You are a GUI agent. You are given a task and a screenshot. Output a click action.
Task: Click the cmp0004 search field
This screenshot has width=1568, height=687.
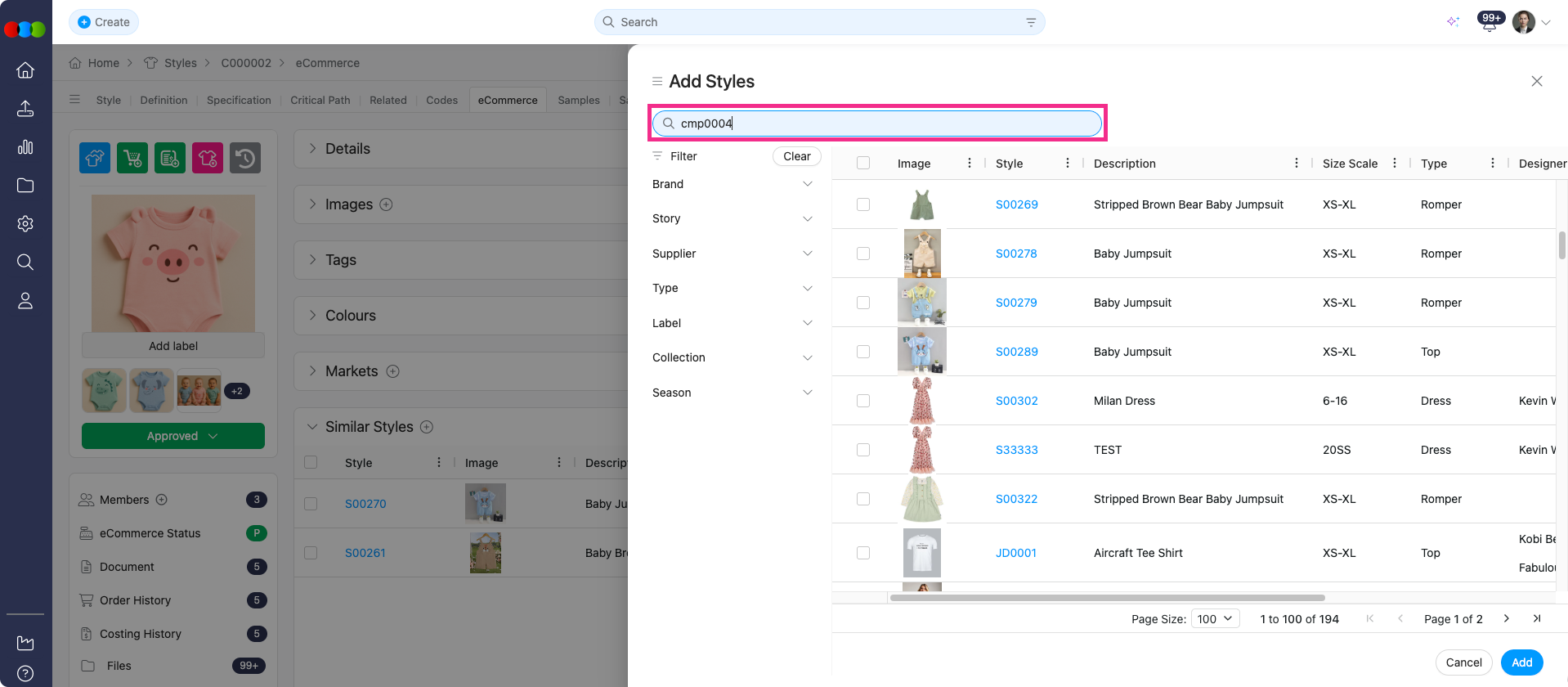tap(877, 123)
